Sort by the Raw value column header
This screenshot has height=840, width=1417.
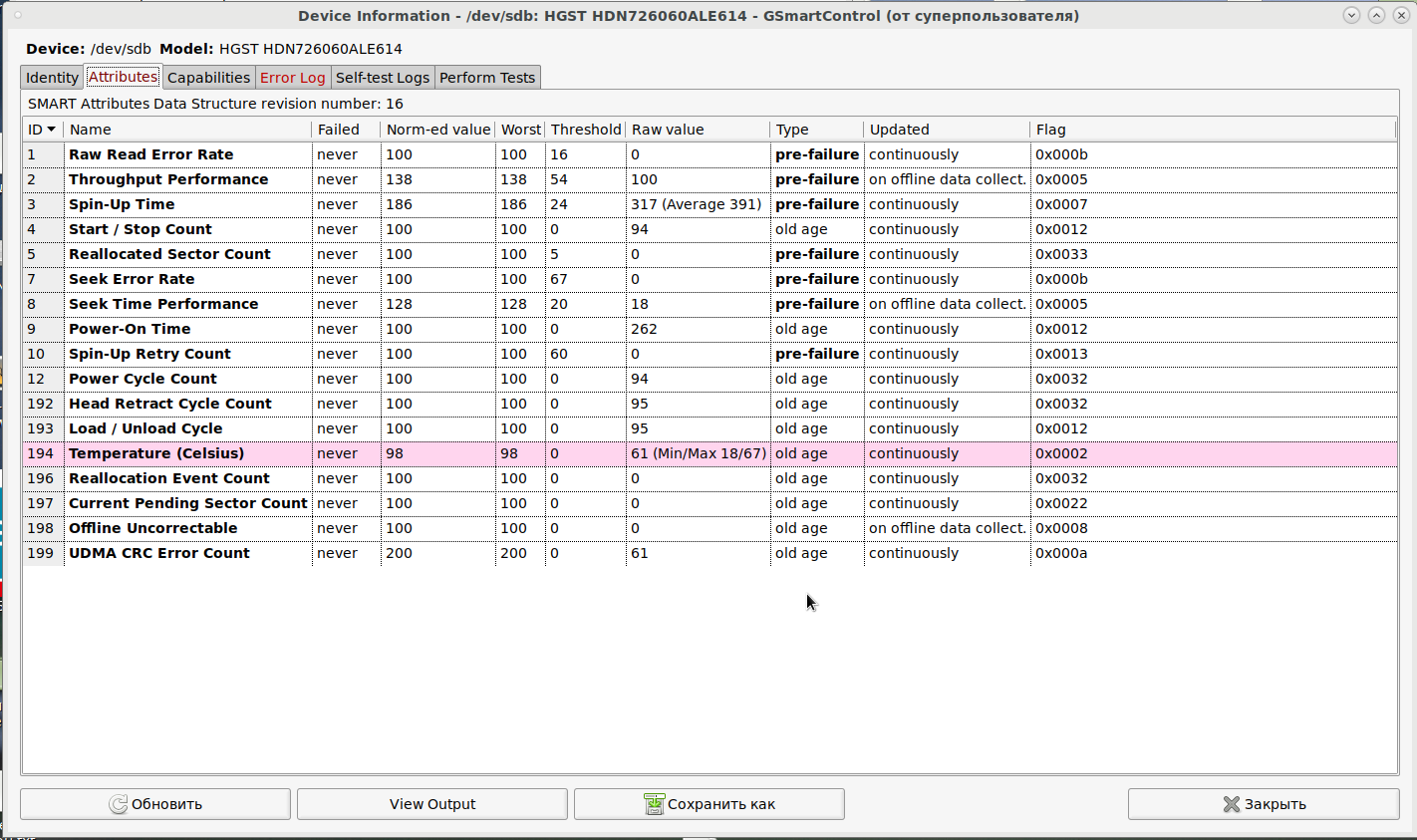[697, 130]
